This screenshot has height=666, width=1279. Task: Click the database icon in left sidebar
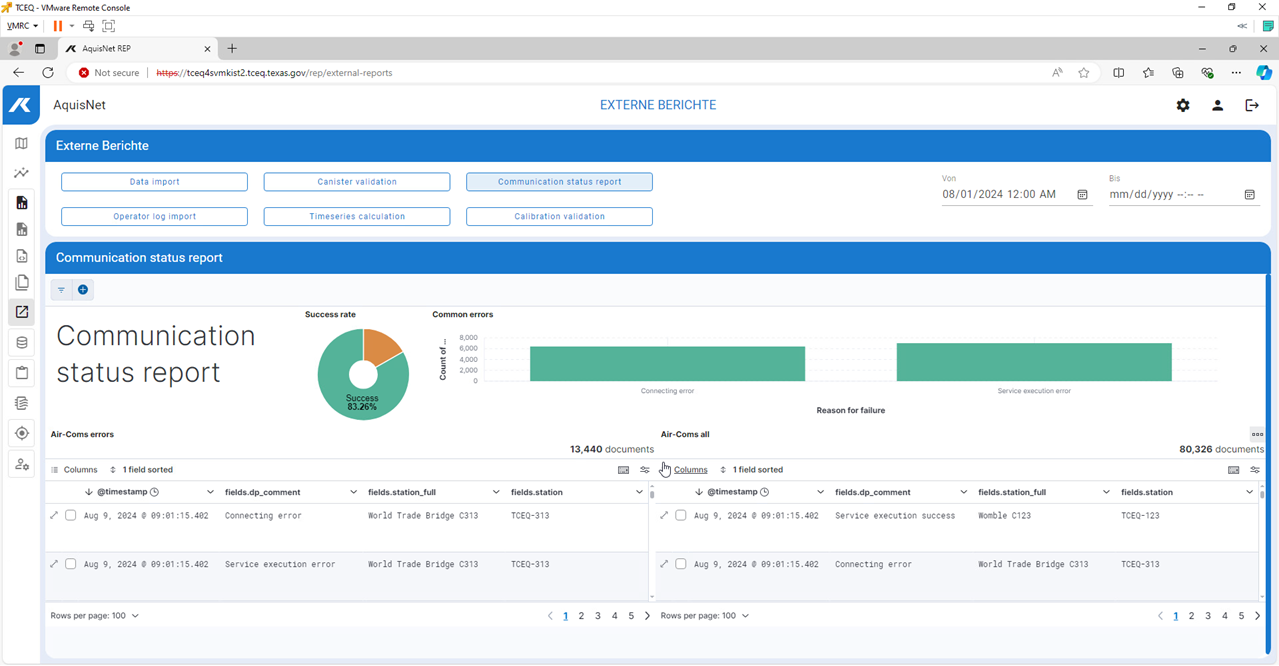[21, 343]
